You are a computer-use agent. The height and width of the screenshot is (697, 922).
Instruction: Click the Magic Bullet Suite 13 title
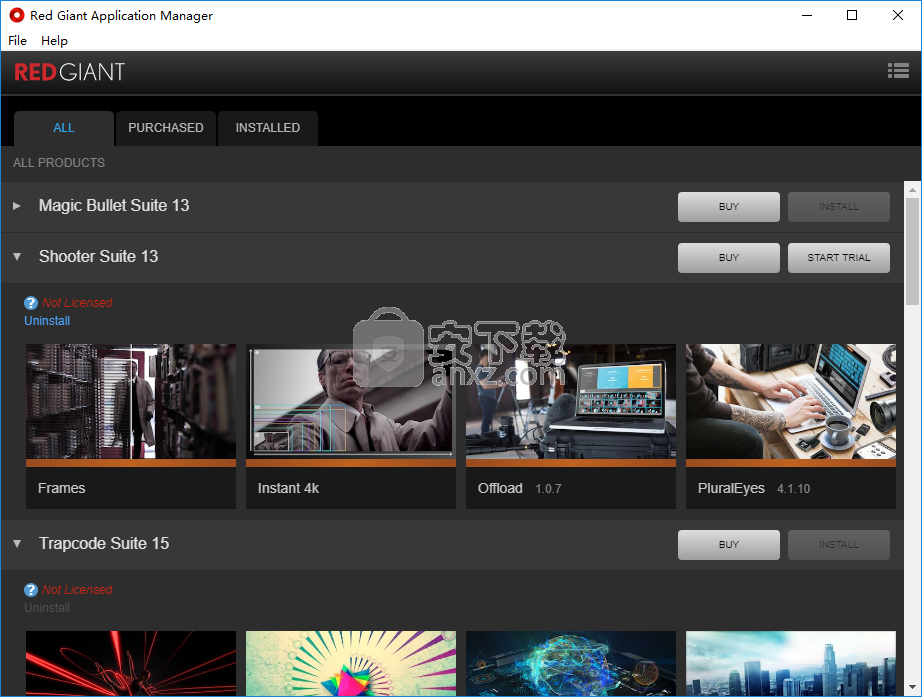coord(114,205)
